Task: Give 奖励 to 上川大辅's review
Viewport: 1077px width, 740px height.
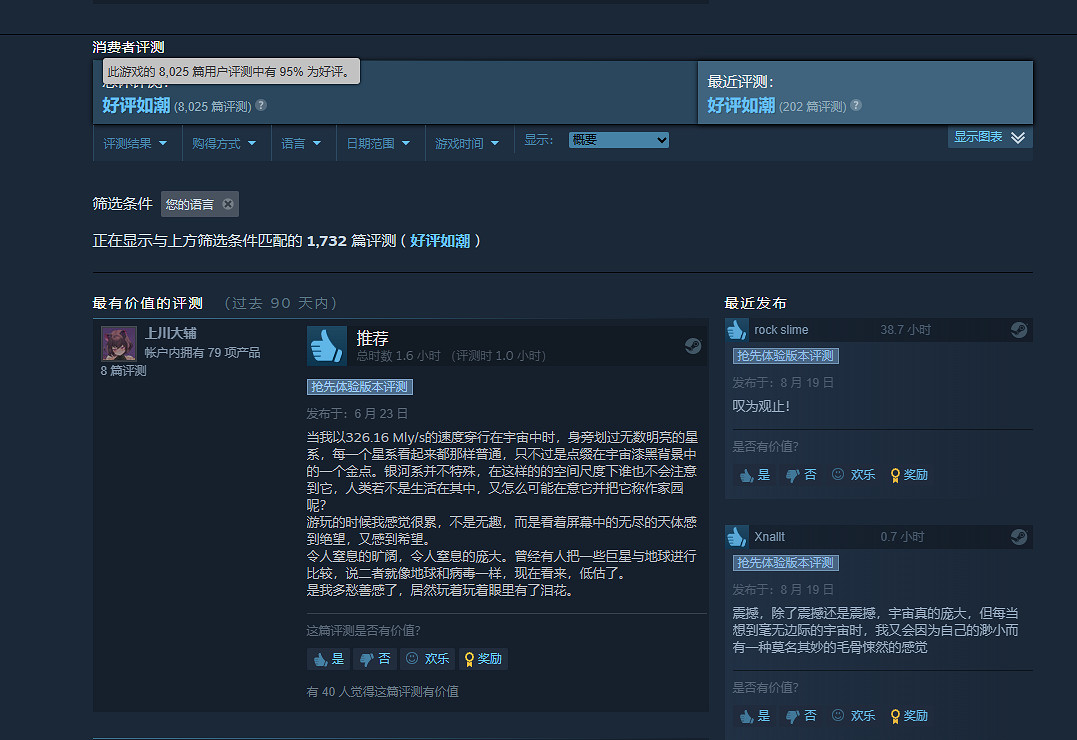Action: (x=483, y=659)
